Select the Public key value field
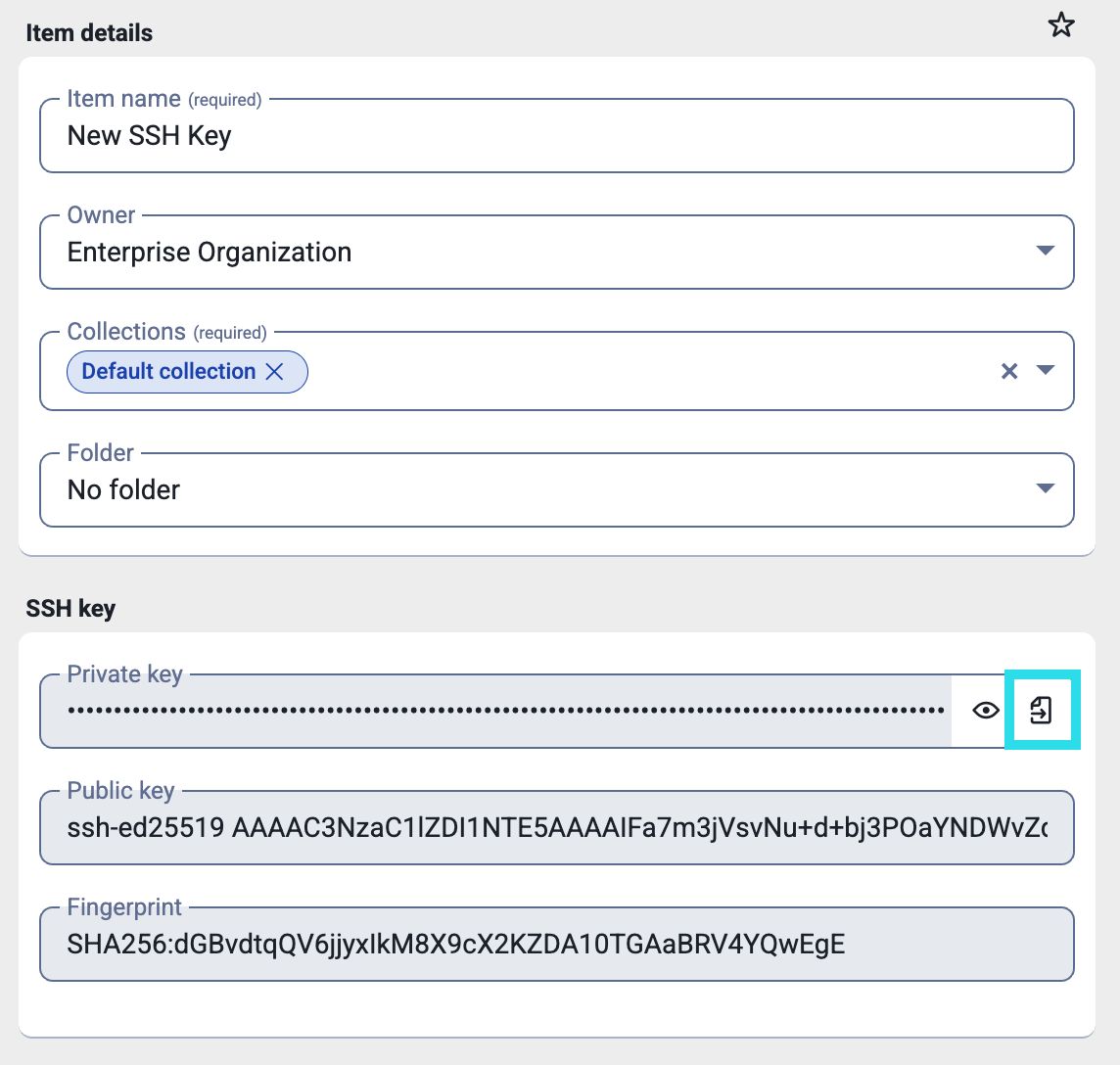The width and height of the screenshot is (1120, 1065). [556, 828]
